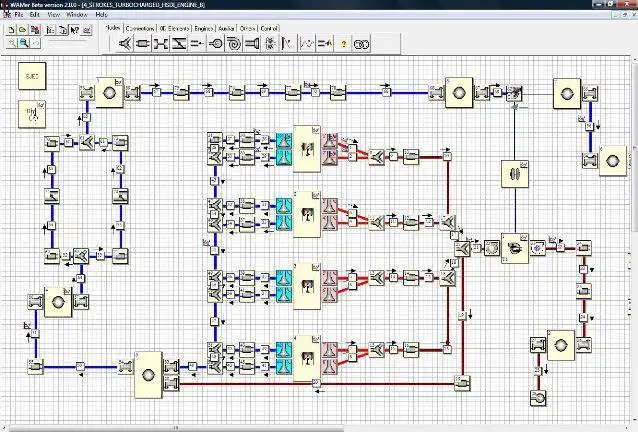
Task: Select the spiral volute node tool
Action: click(x=234, y=44)
